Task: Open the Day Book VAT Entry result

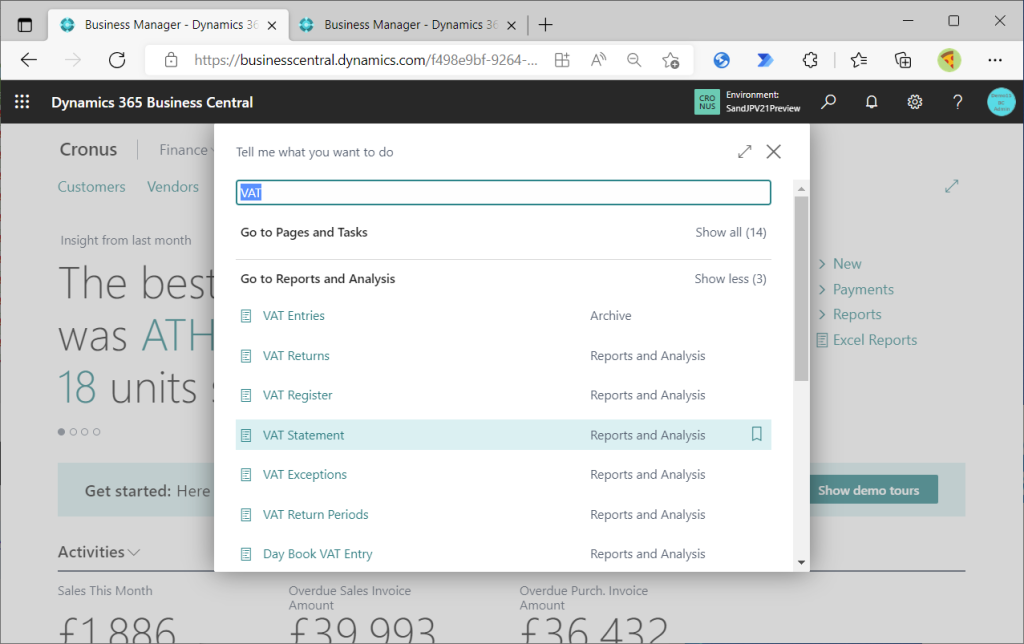Action: pos(317,554)
